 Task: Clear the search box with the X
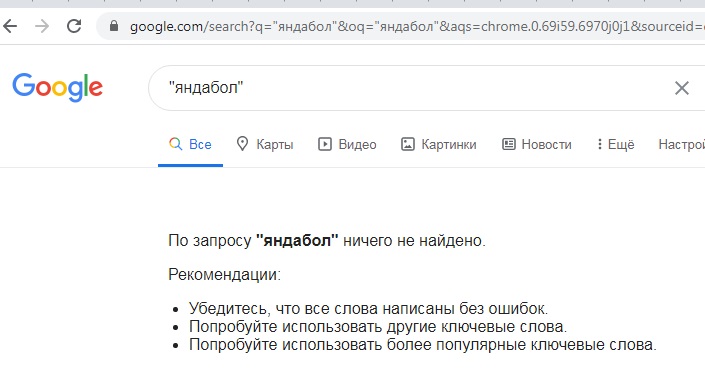[682, 88]
